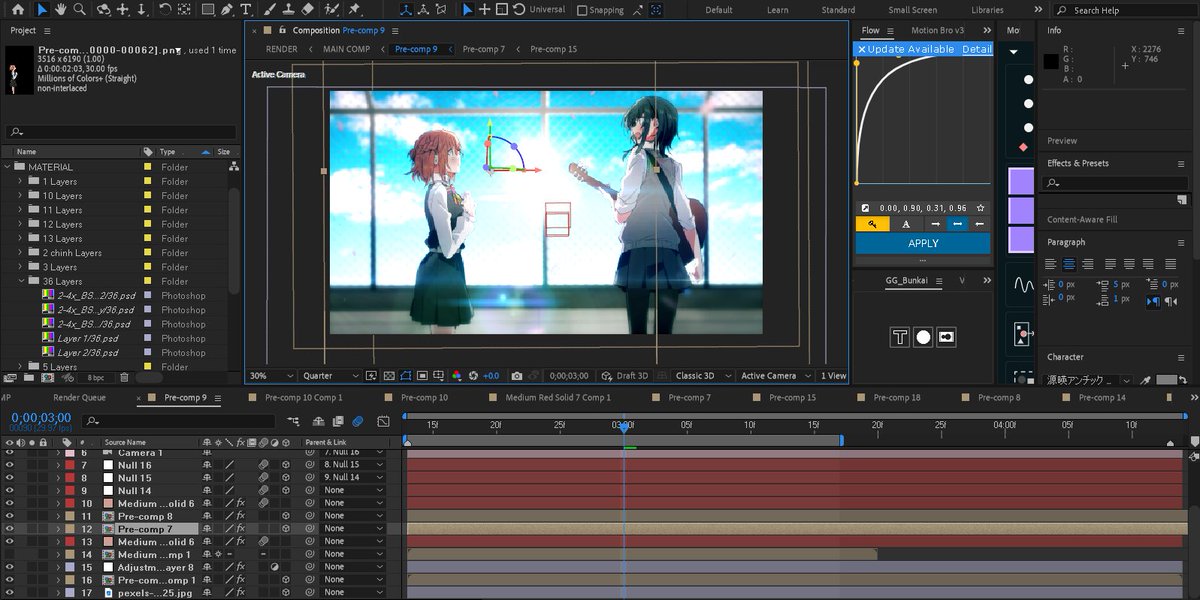Click label color swatch of Null 16
The width and height of the screenshot is (1200, 600).
tap(70, 465)
